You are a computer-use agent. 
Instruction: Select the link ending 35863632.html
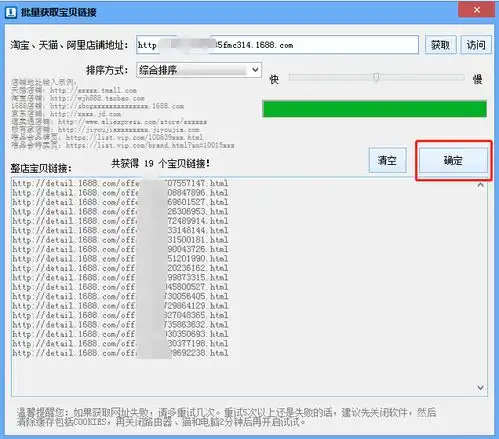[x=120, y=324]
